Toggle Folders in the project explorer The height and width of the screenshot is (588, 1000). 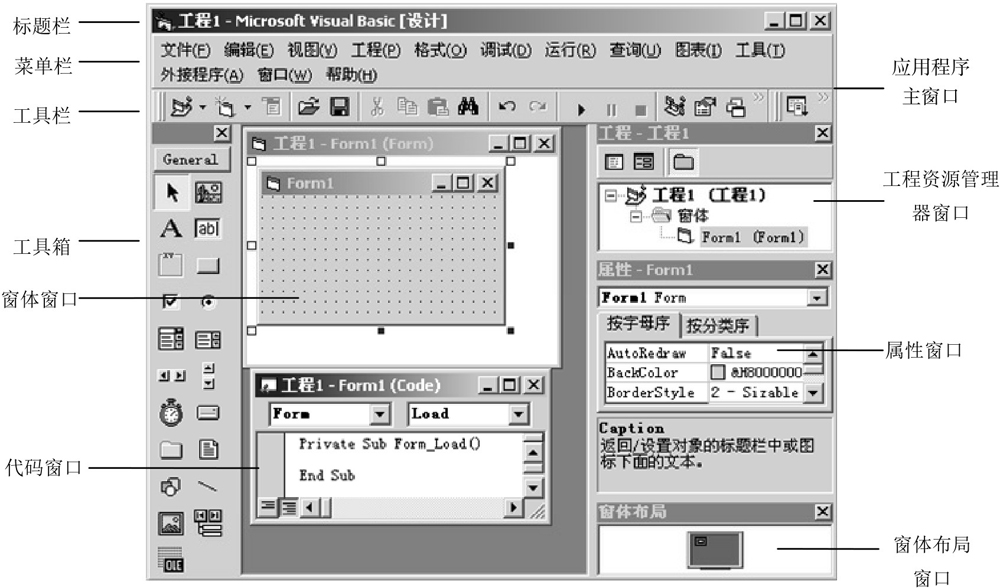coord(683,162)
